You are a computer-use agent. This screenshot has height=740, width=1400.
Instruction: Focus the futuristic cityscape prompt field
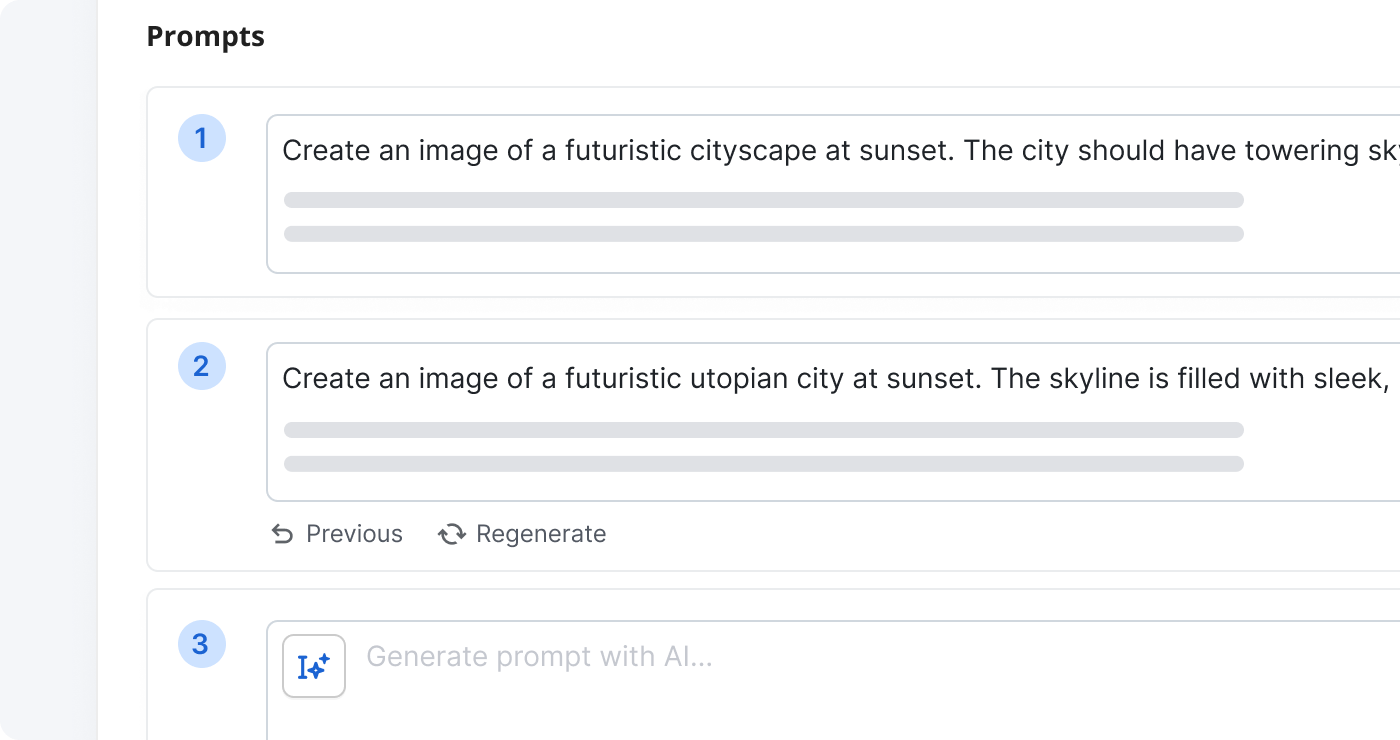tap(833, 194)
